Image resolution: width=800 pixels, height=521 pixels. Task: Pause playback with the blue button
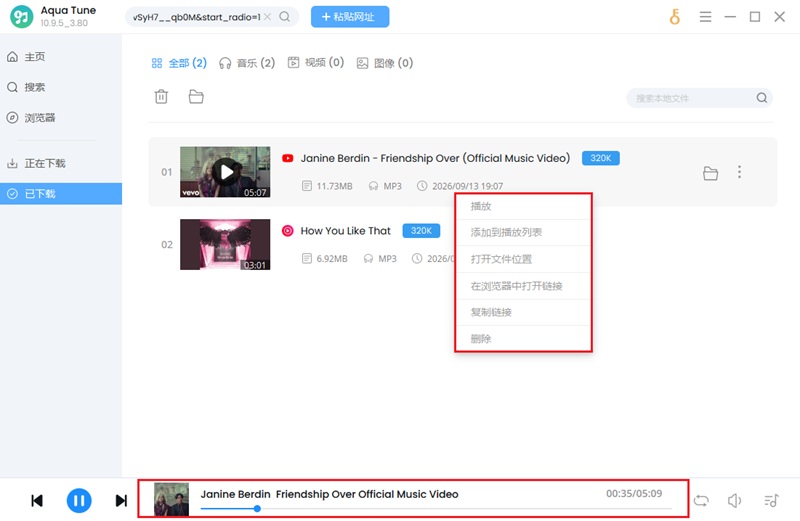click(79, 501)
